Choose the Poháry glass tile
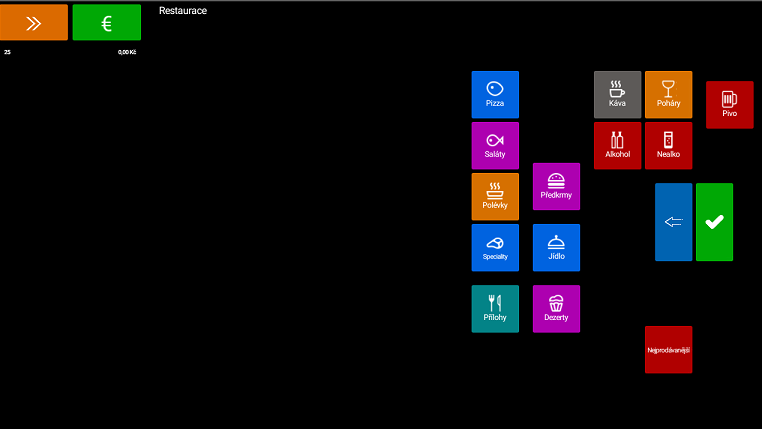The width and height of the screenshot is (762, 429). [668, 95]
